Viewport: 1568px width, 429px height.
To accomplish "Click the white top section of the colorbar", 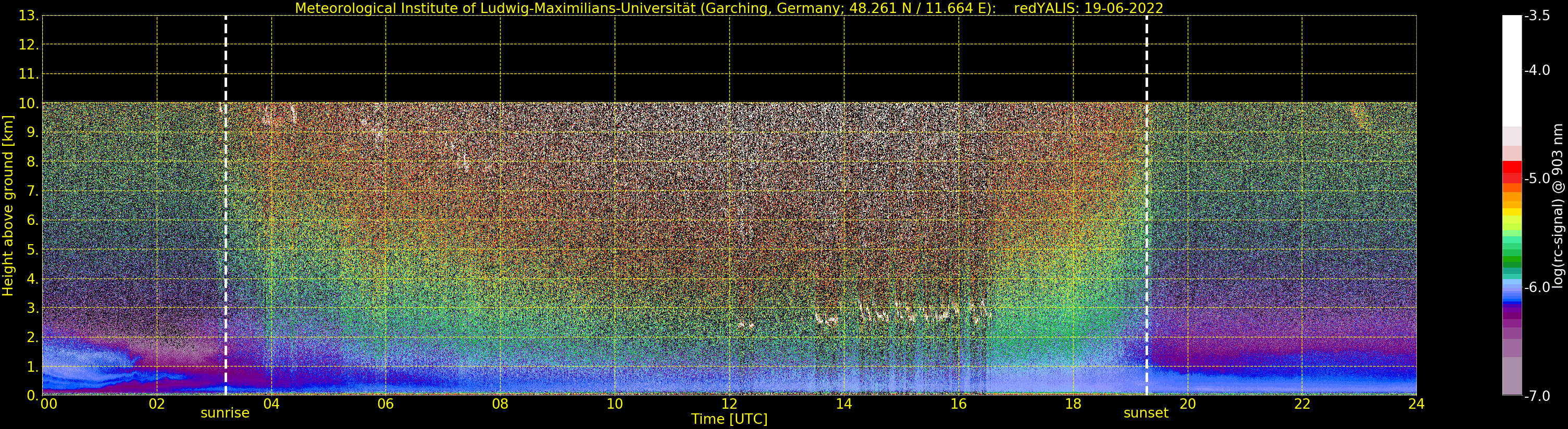I will click(1512, 71).
